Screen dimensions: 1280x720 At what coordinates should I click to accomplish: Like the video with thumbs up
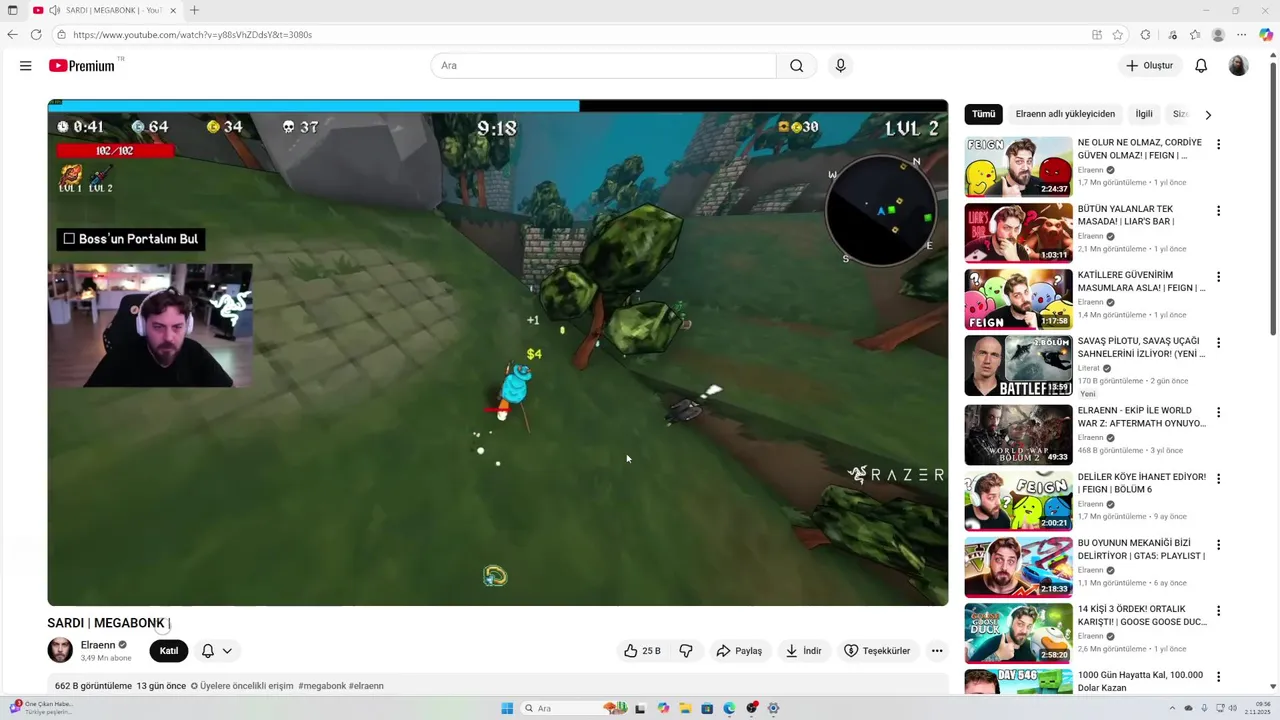click(642, 651)
